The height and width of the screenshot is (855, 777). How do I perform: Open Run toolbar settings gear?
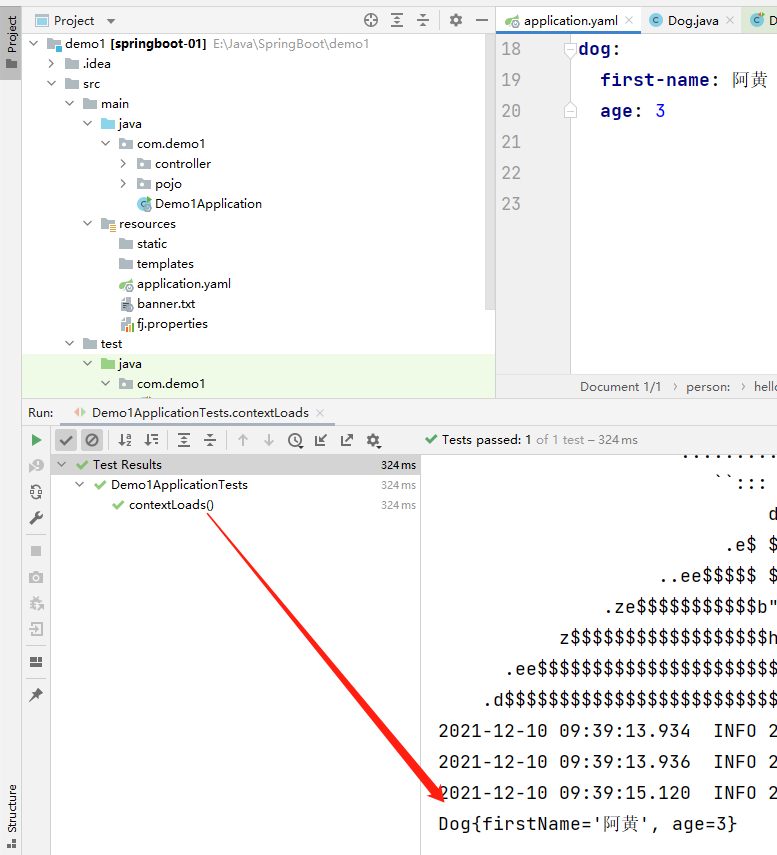click(374, 440)
